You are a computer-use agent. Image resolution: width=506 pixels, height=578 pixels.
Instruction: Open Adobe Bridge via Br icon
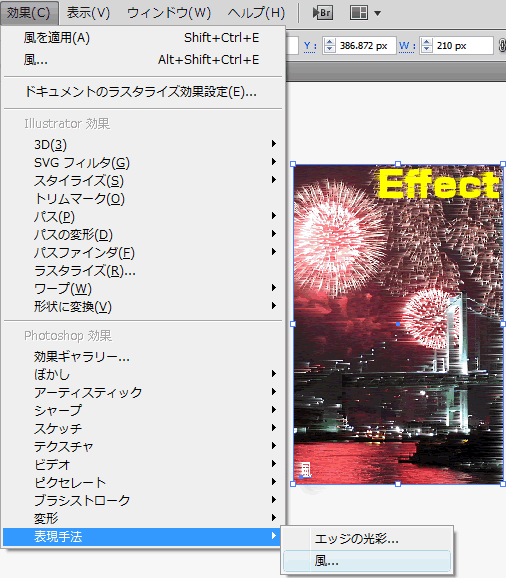click(x=323, y=13)
